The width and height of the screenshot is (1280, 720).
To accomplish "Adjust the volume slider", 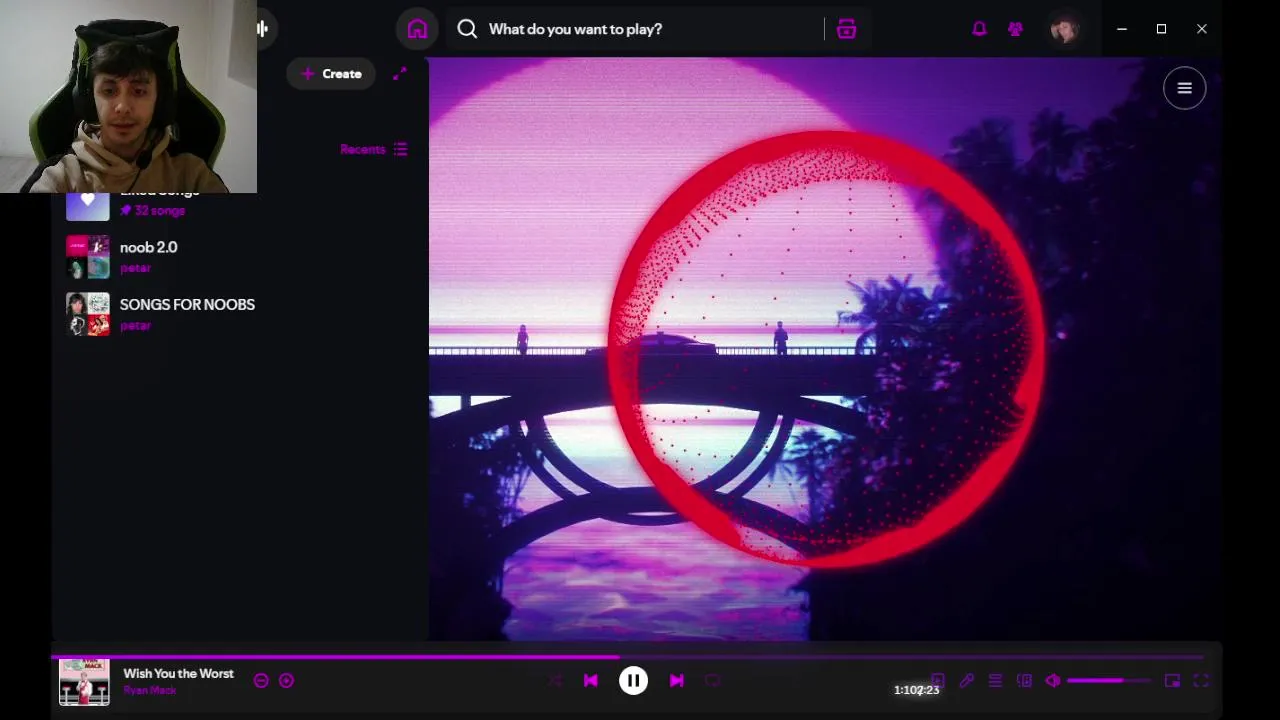I will [1108, 681].
